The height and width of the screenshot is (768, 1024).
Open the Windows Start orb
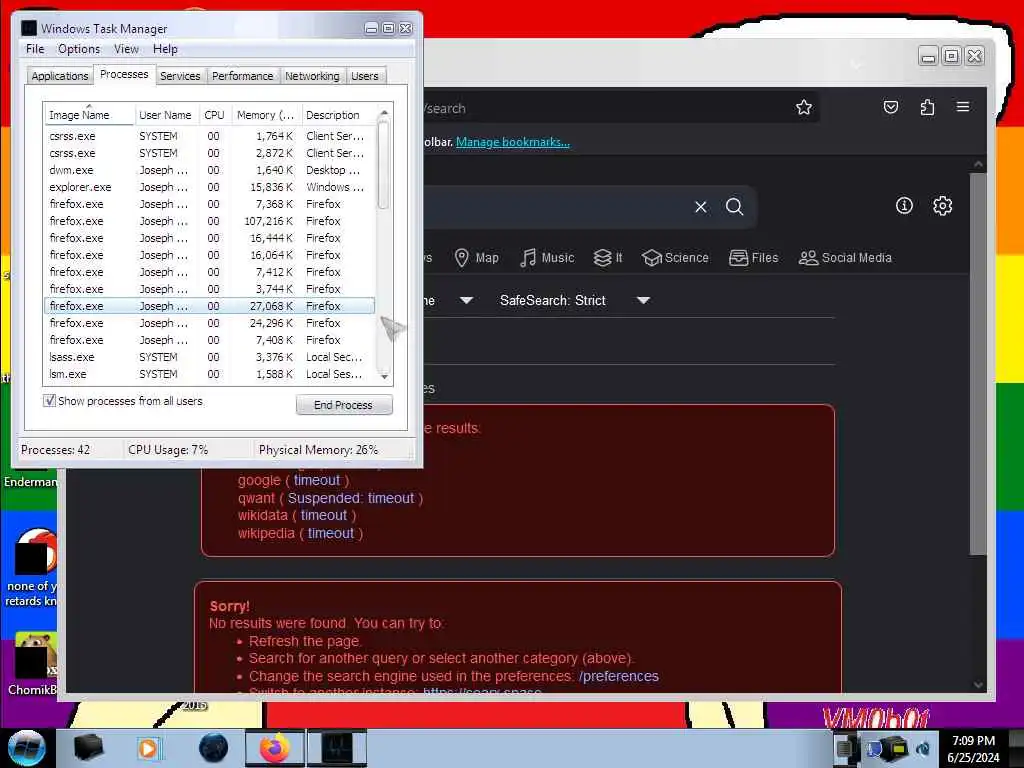coord(26,748)
